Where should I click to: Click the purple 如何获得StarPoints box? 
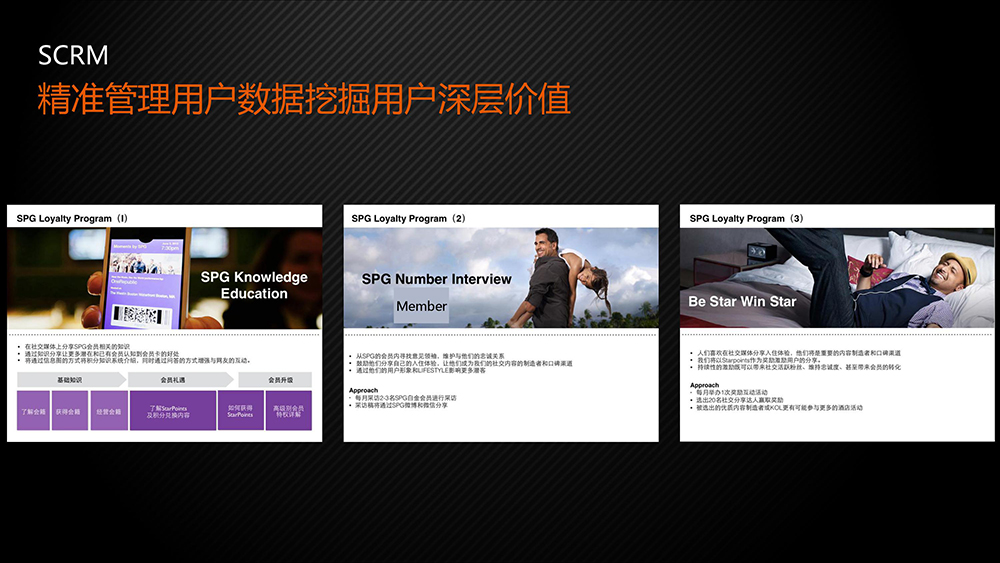(x=240, y=411)
